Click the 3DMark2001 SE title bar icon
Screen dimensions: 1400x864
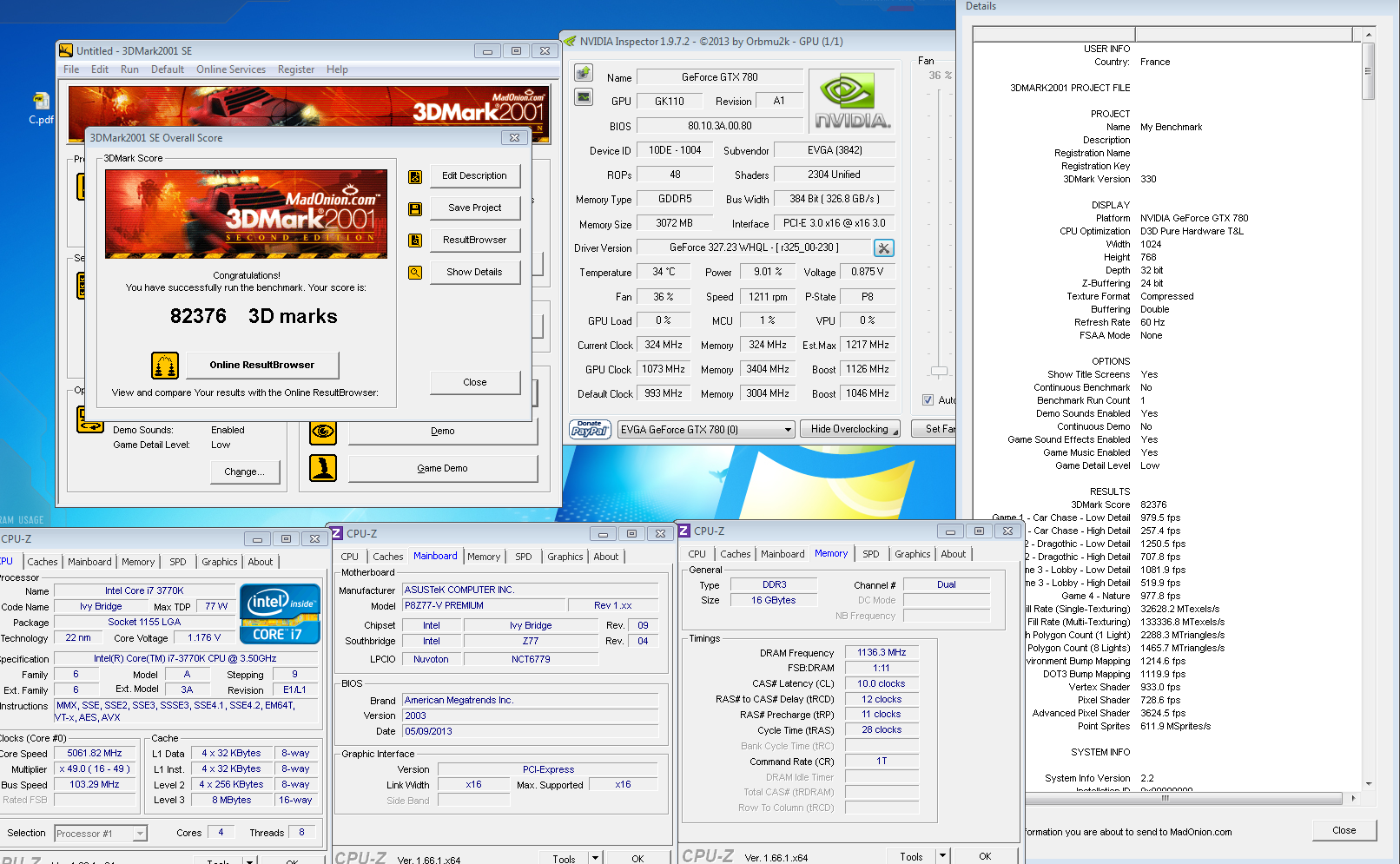[x=66, y=51]
